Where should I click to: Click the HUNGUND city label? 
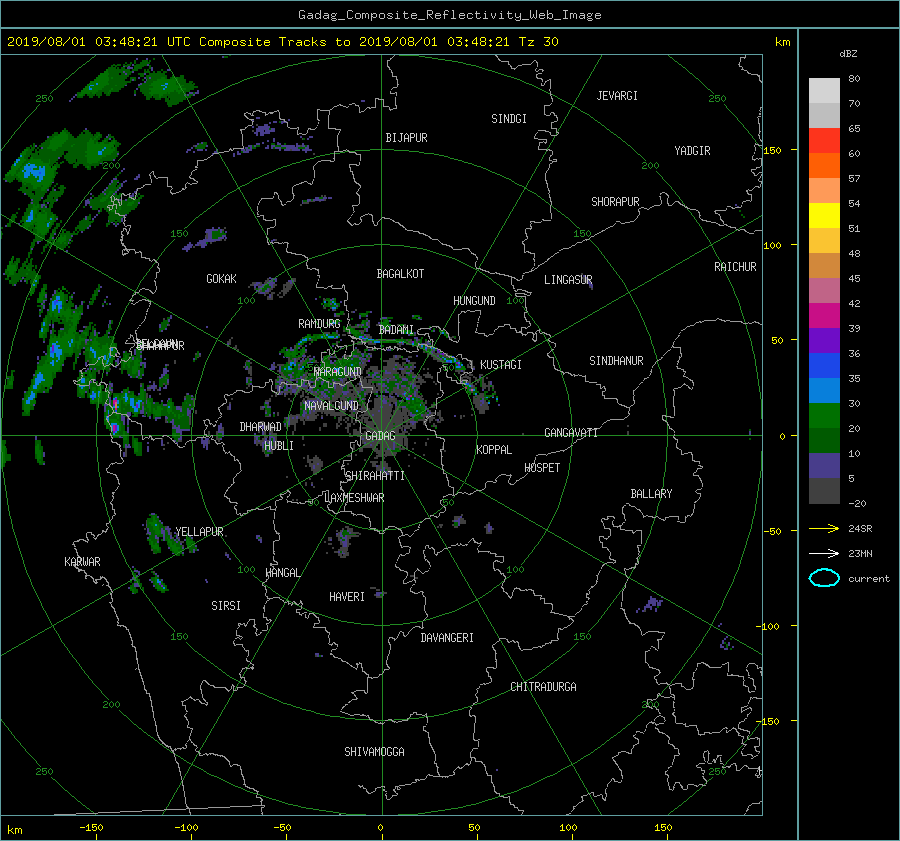[x=474, y=301]
